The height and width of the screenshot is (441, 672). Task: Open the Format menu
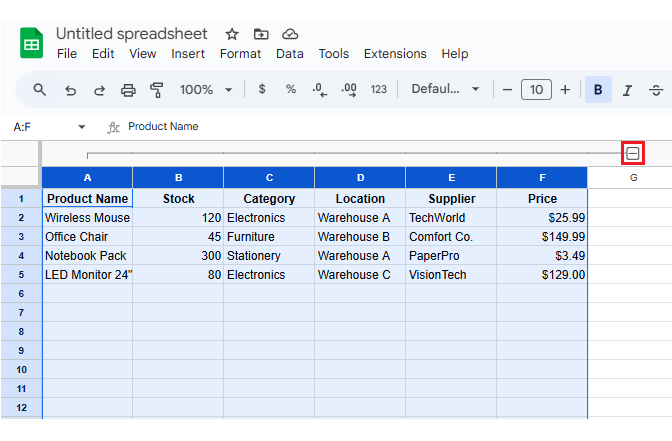click(240, 54)
